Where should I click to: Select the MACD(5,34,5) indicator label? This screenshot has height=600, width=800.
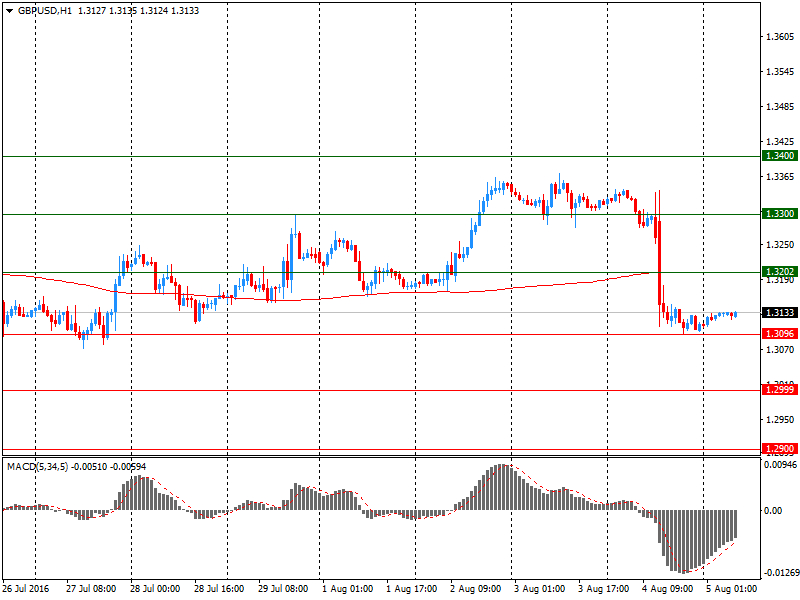coord(38,466)
